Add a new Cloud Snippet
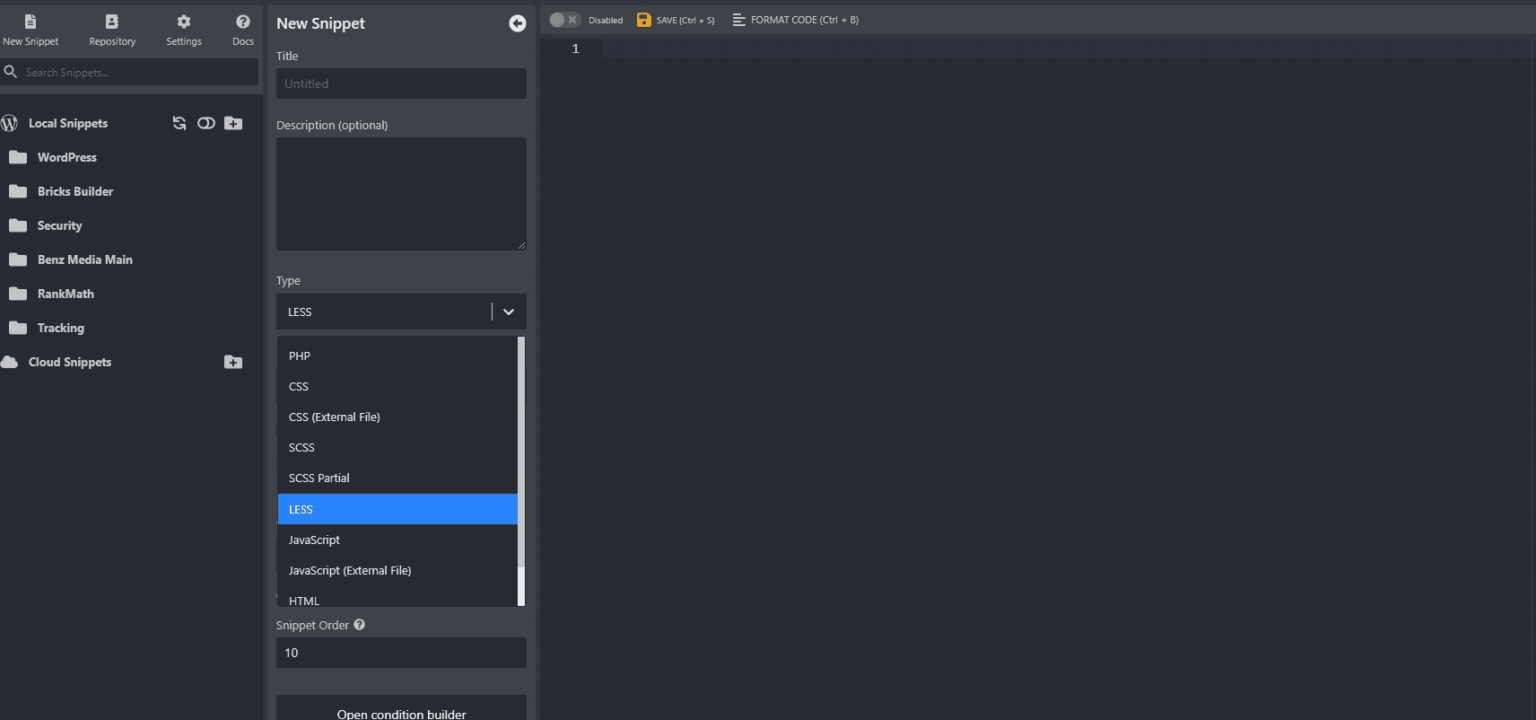 click(x=232, y=362)
